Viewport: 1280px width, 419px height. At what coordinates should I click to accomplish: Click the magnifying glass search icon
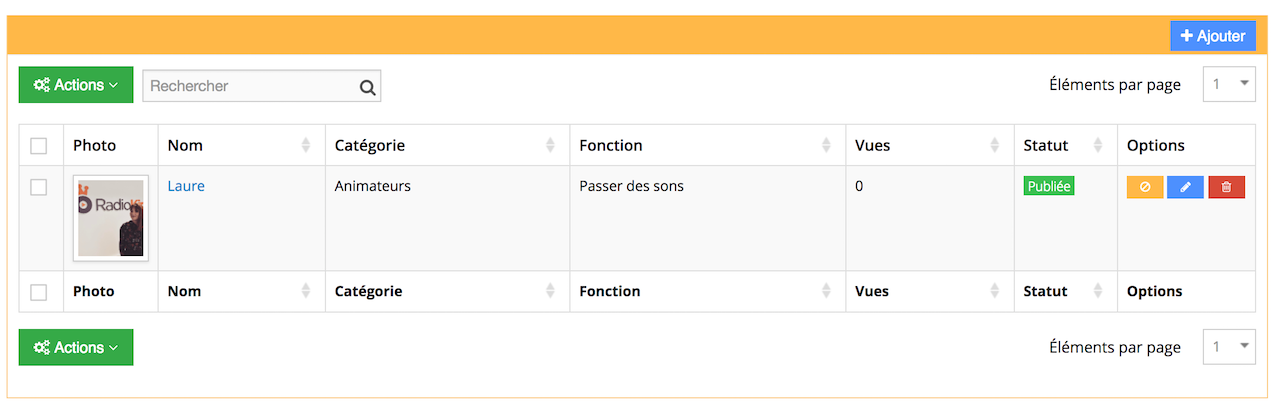(368, 87)
